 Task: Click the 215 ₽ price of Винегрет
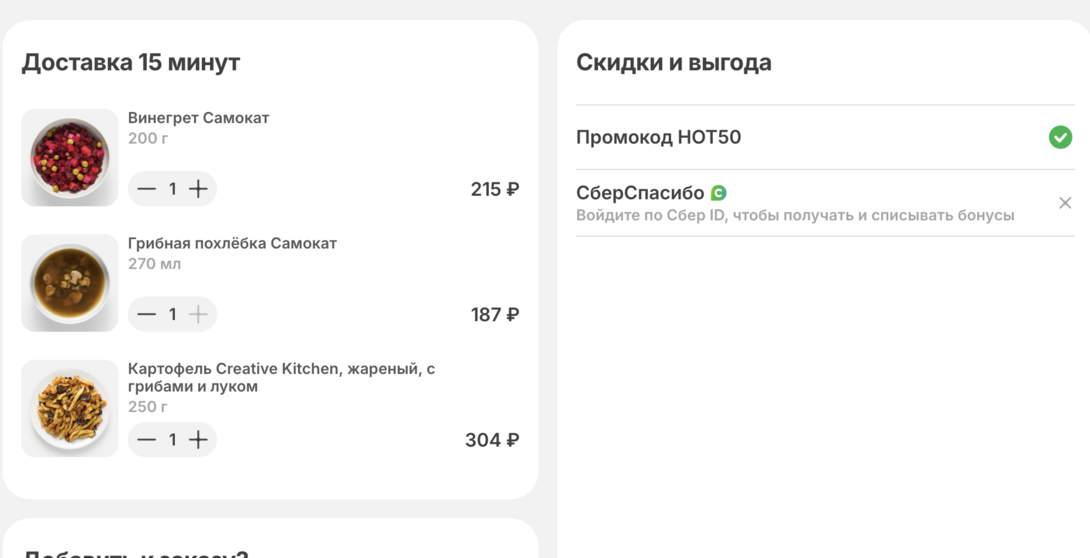tap(494, 189)
